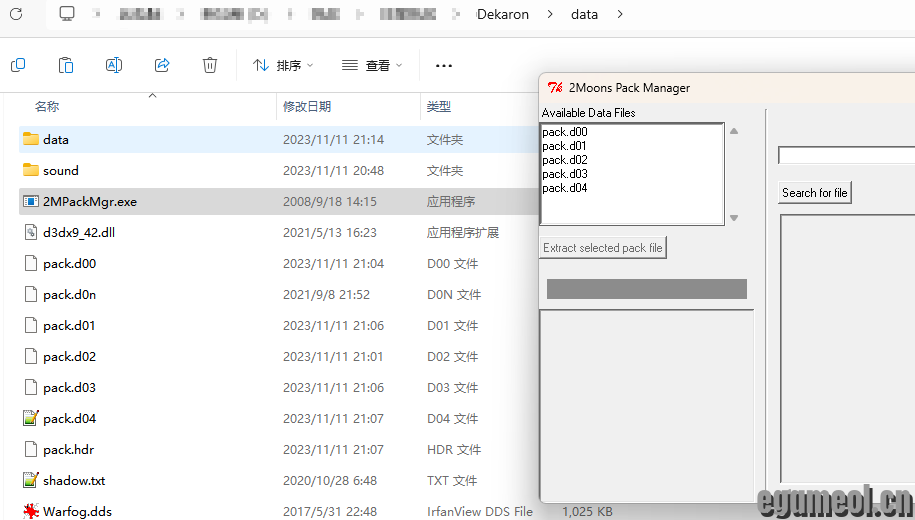This screenshot has width=915, height=520.
Task: Select the file name sound
Action: [x=61, y=170]
